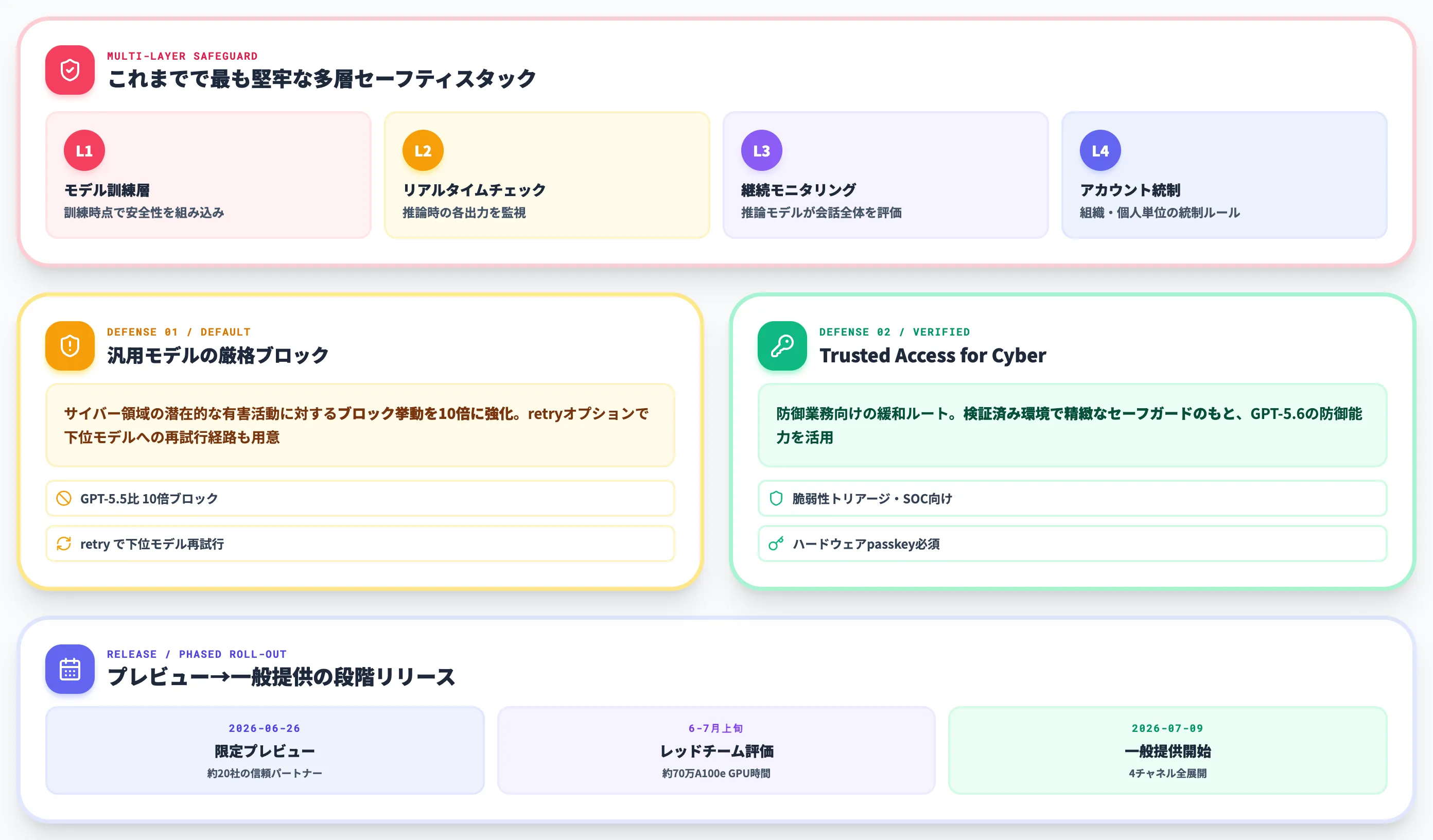Click the heading 汎用モデルの厳格ブロック

(218, 356)
